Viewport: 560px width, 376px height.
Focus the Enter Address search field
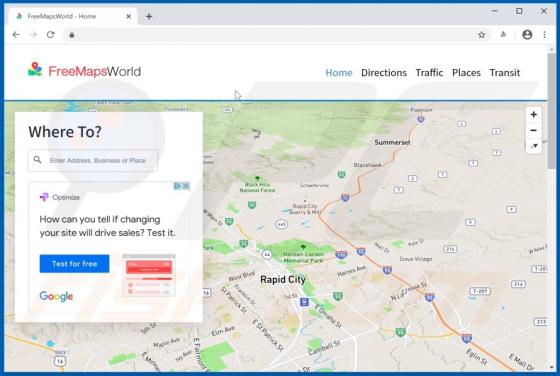92,160
